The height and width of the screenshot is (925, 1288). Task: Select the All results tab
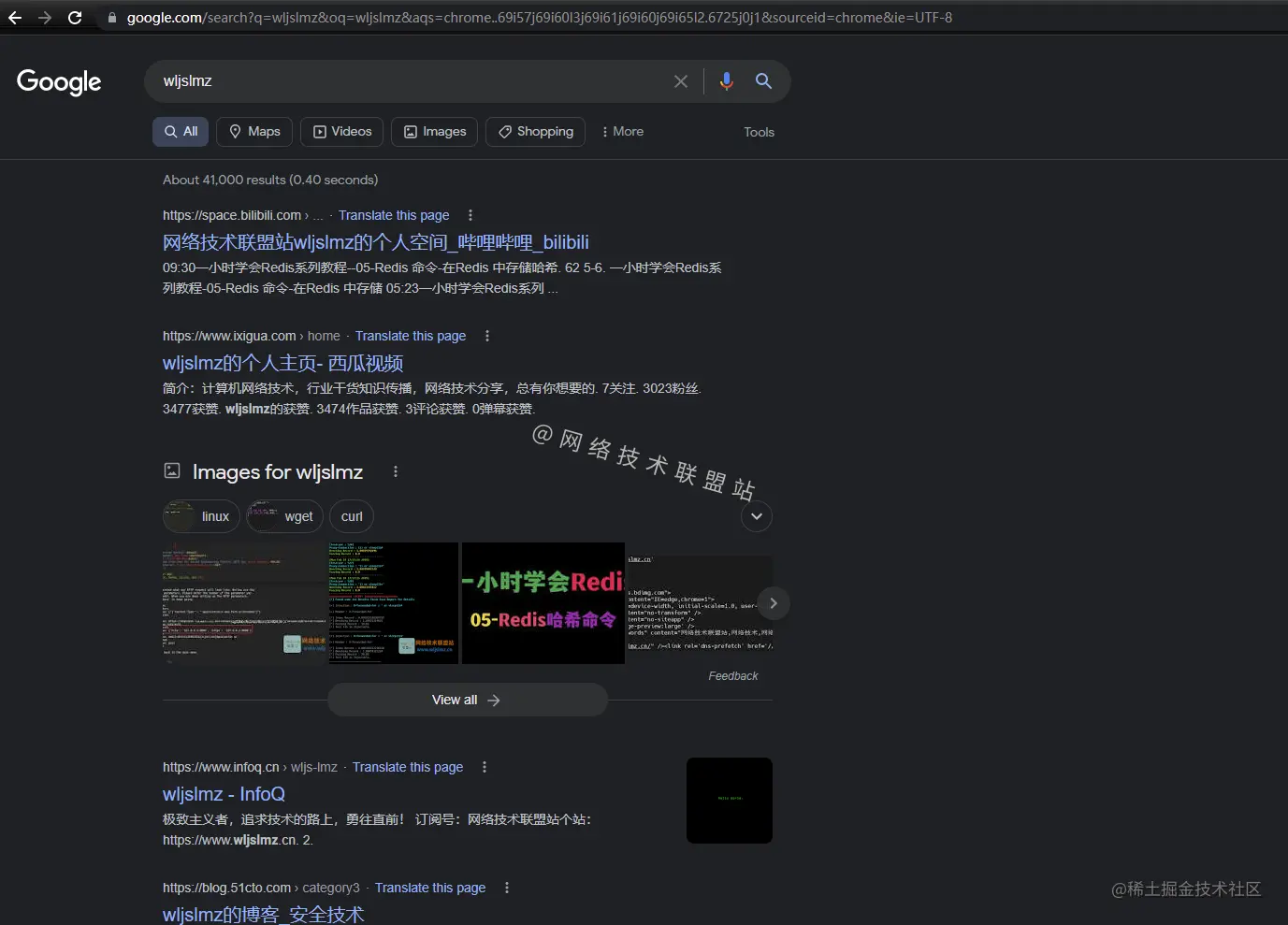tap(181, 132)
